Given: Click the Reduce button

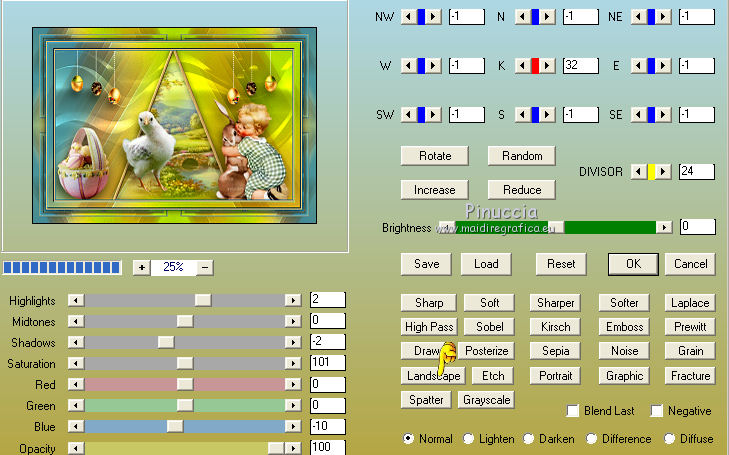Looking at the screenshot, I should [x=522, y=190].
